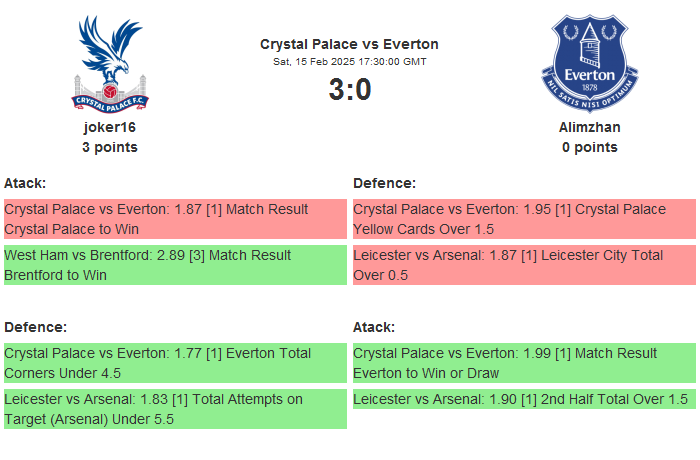Select 2nd Half Total Over 1.5 row
Screen dimensions: 700x460
523,399
